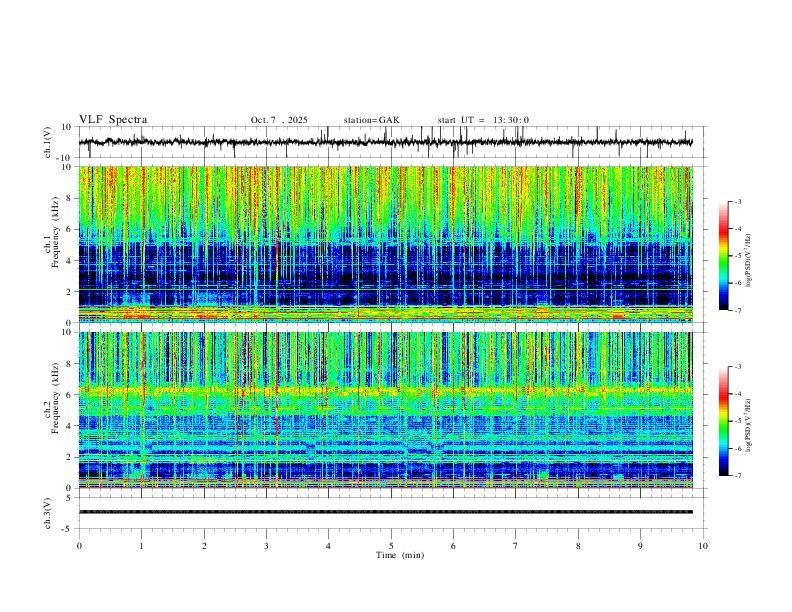
Task: Click time axis tick label "4"
Action: point(328,546)
